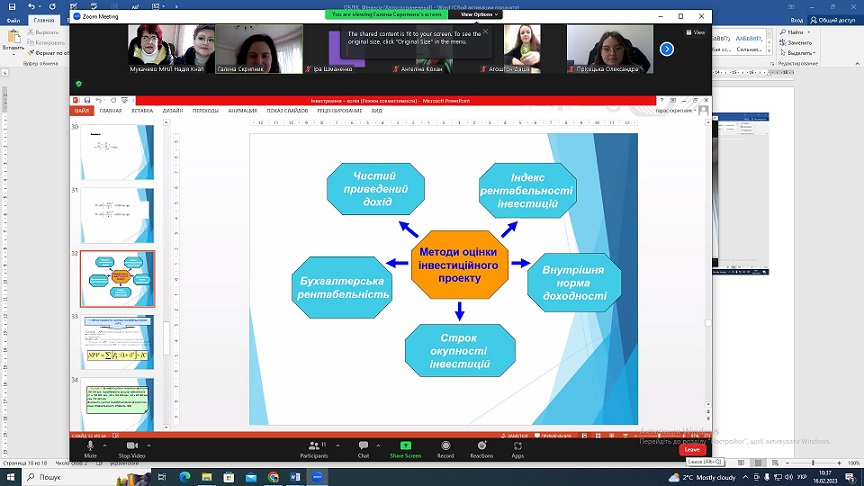Screen dimensions: 864x486
Task: Expand video options arrow beside Stop Video
Action: pyautogui.click(x=149, y=445)
